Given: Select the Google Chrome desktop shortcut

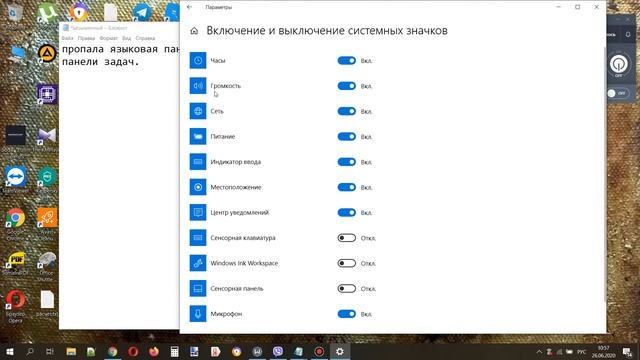Looking at the screenshot, I should point(16,224).
